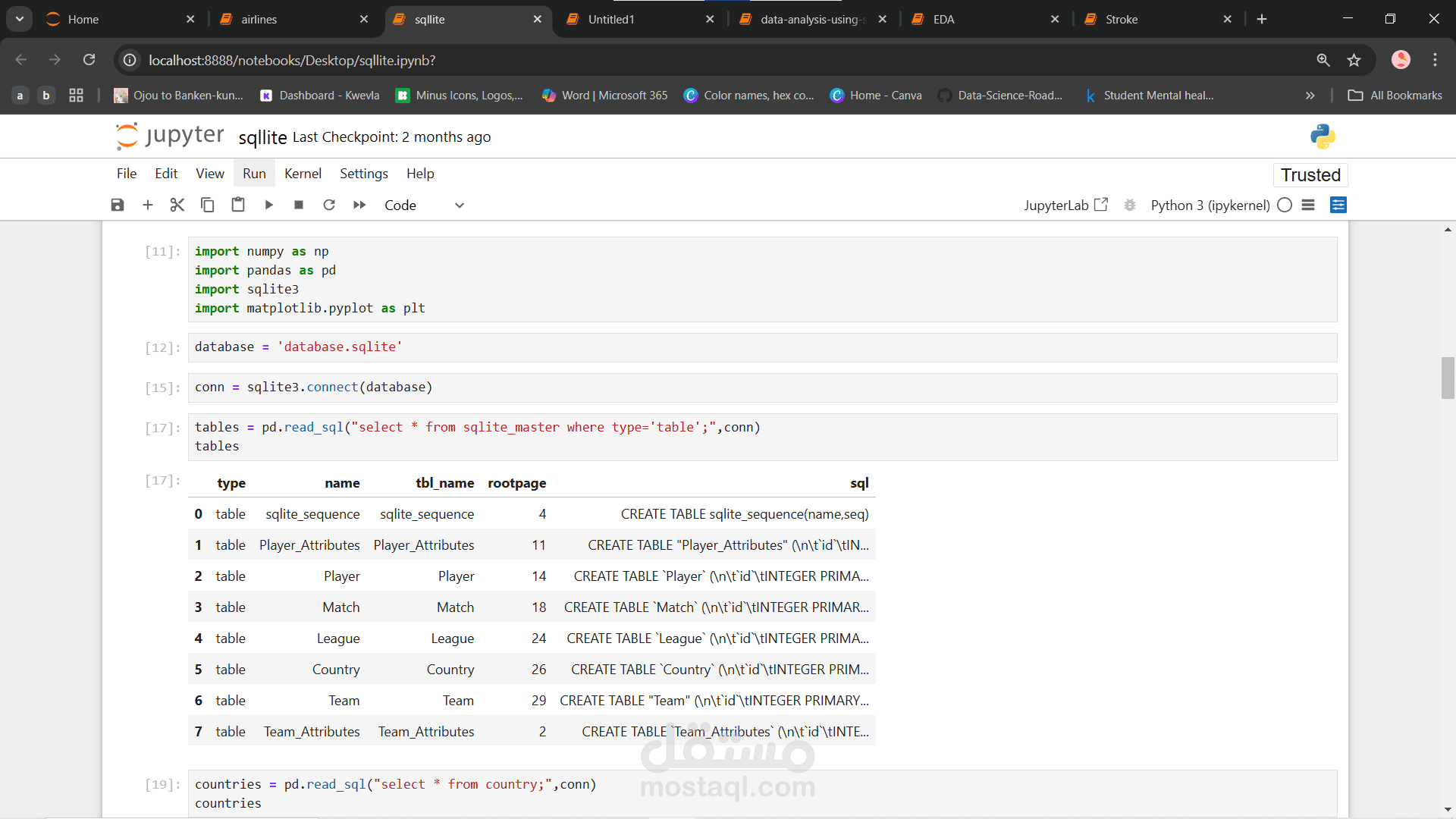Open the Kernel menu
Image resolution: width=1456 pixels, height=819 pixels.
click(x=303, y=174)
